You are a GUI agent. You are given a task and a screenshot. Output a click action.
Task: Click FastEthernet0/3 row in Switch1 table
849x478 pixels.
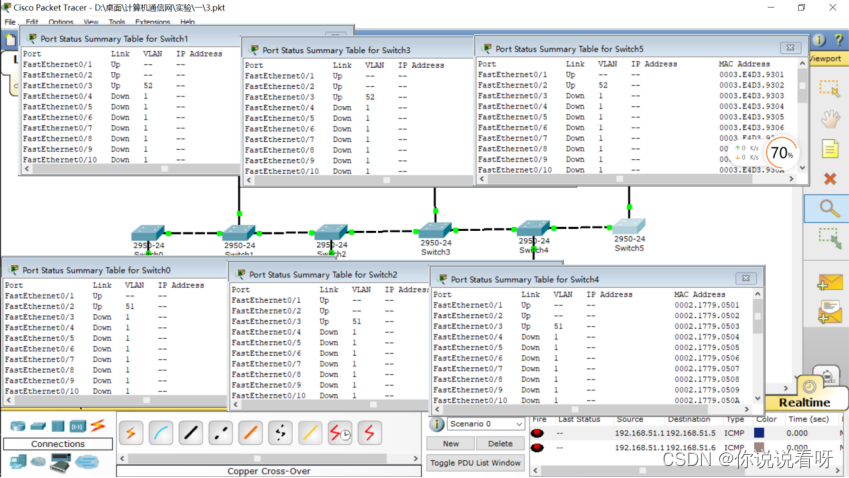click(x=130, y=86)
